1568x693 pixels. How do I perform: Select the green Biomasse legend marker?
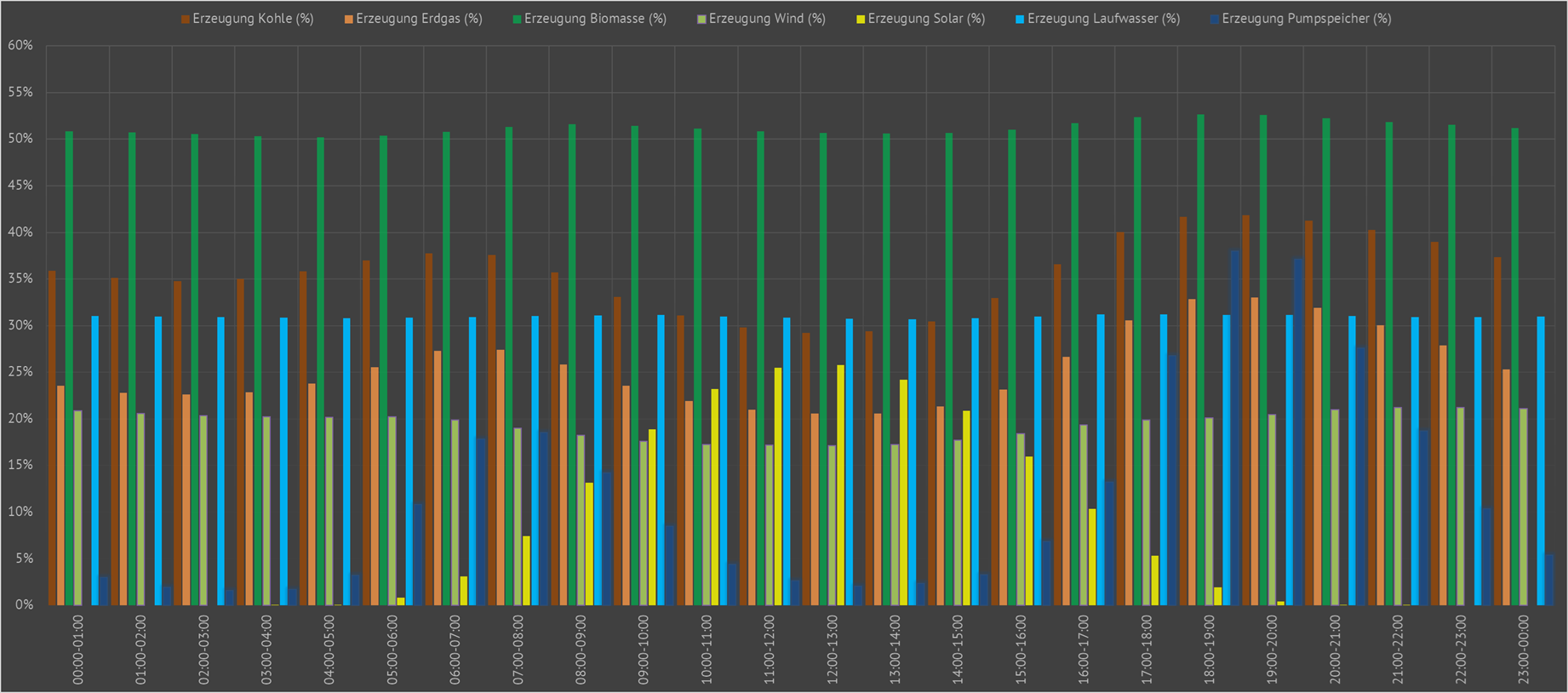(517, 19)
